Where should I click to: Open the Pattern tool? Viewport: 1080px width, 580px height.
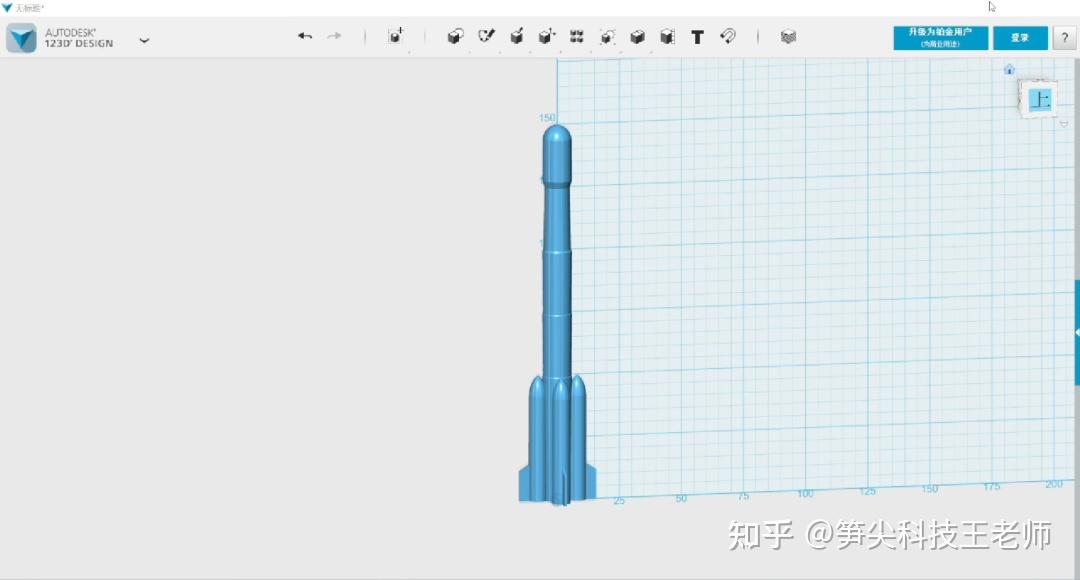577,36
